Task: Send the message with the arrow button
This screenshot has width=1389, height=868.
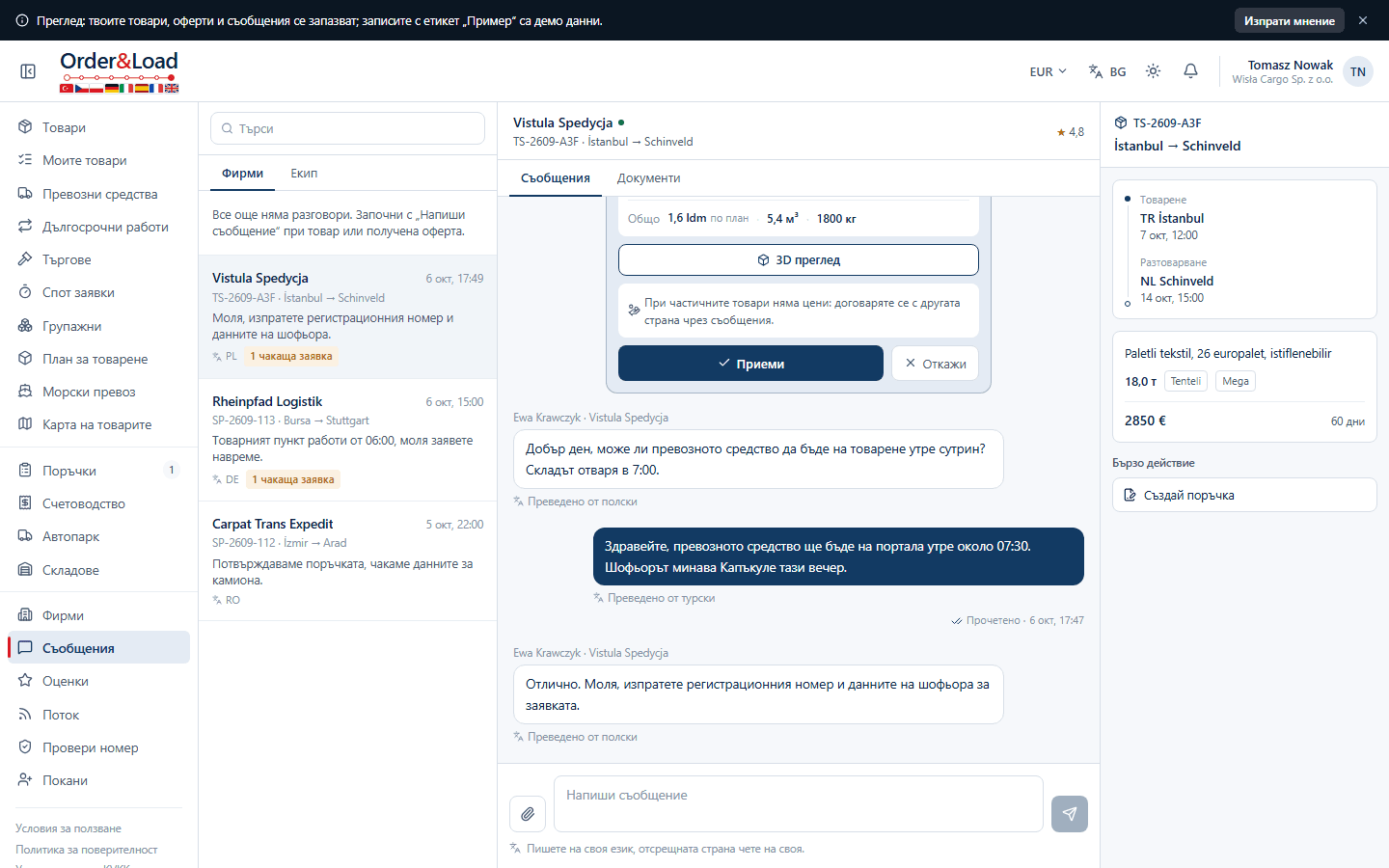Action: [1070, 814]
